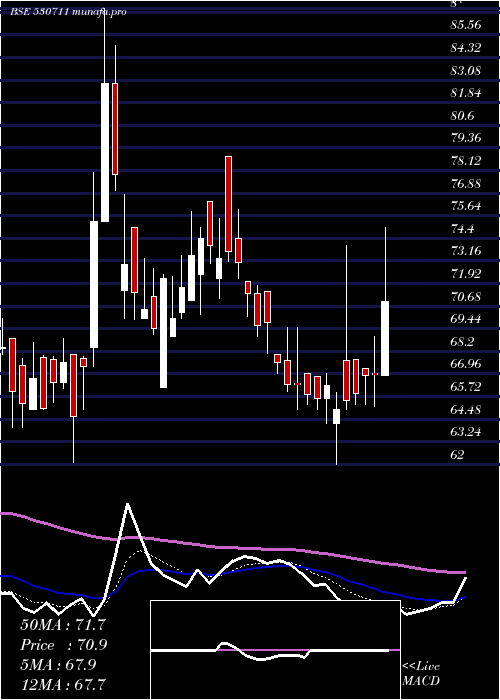Screen dimensions: 500x700
Task: Click the 76.88 price axis label
Action: pos(466,183)
